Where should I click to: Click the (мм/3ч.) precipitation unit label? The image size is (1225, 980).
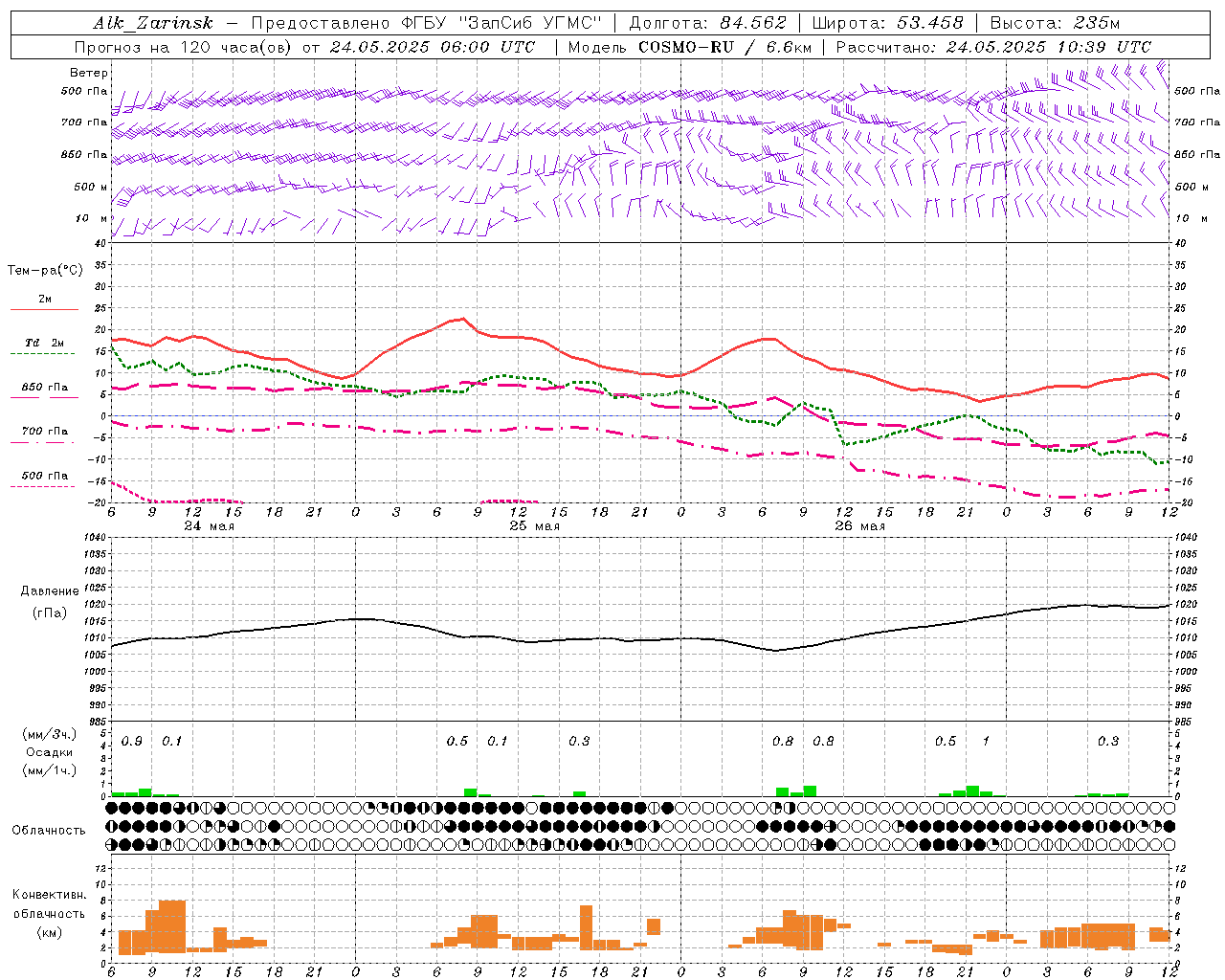tap(50, 734)
